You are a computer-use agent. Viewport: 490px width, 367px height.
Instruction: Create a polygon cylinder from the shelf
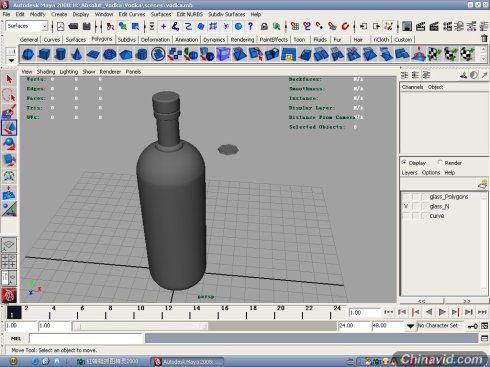(60, 54)
